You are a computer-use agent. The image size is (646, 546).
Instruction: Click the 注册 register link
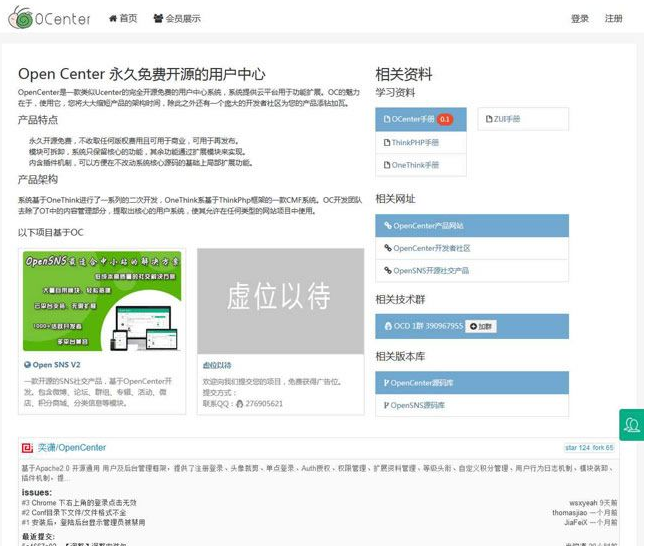613,19
